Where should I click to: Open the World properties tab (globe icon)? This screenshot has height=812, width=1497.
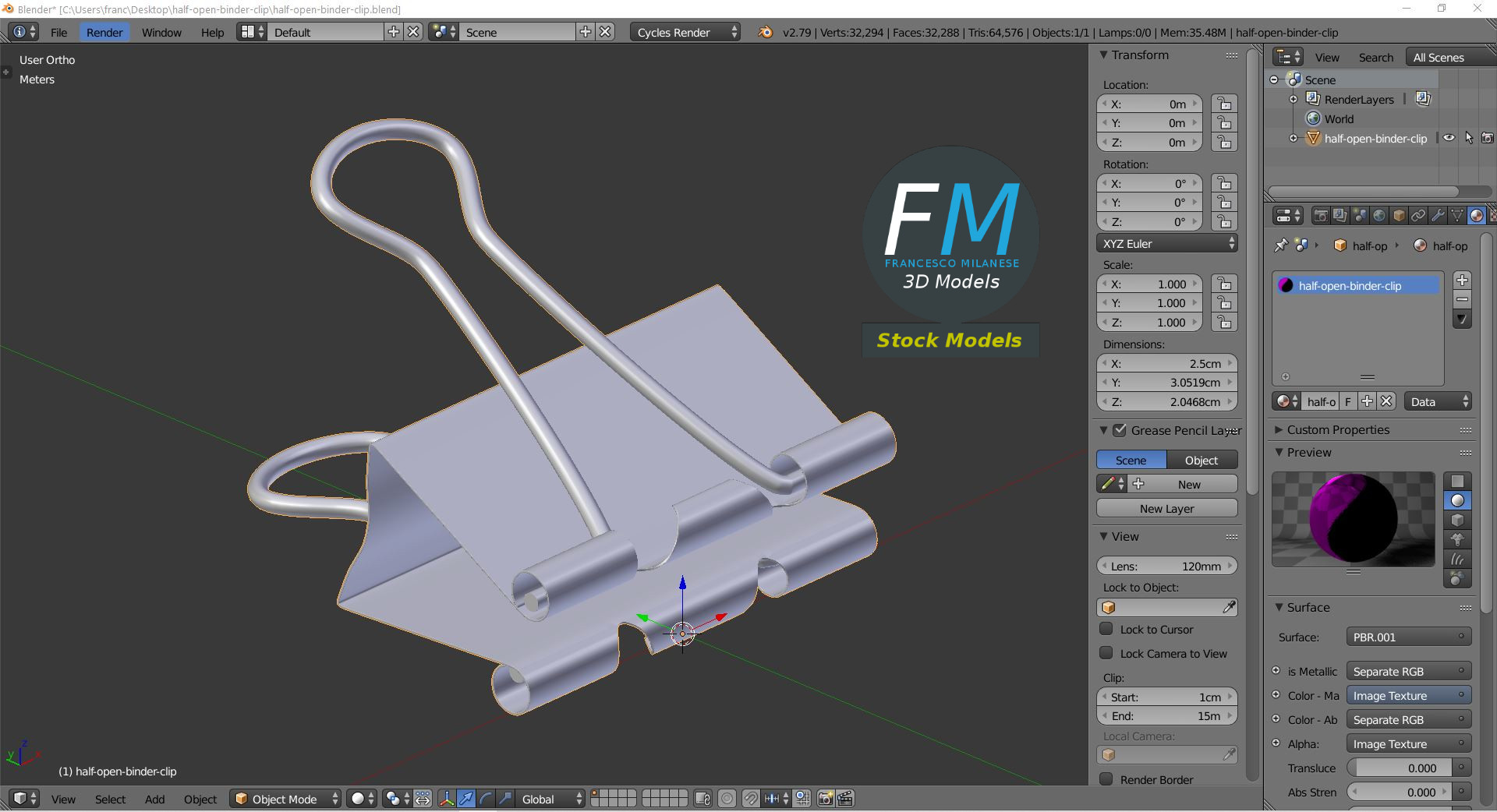click(1379, 216)
